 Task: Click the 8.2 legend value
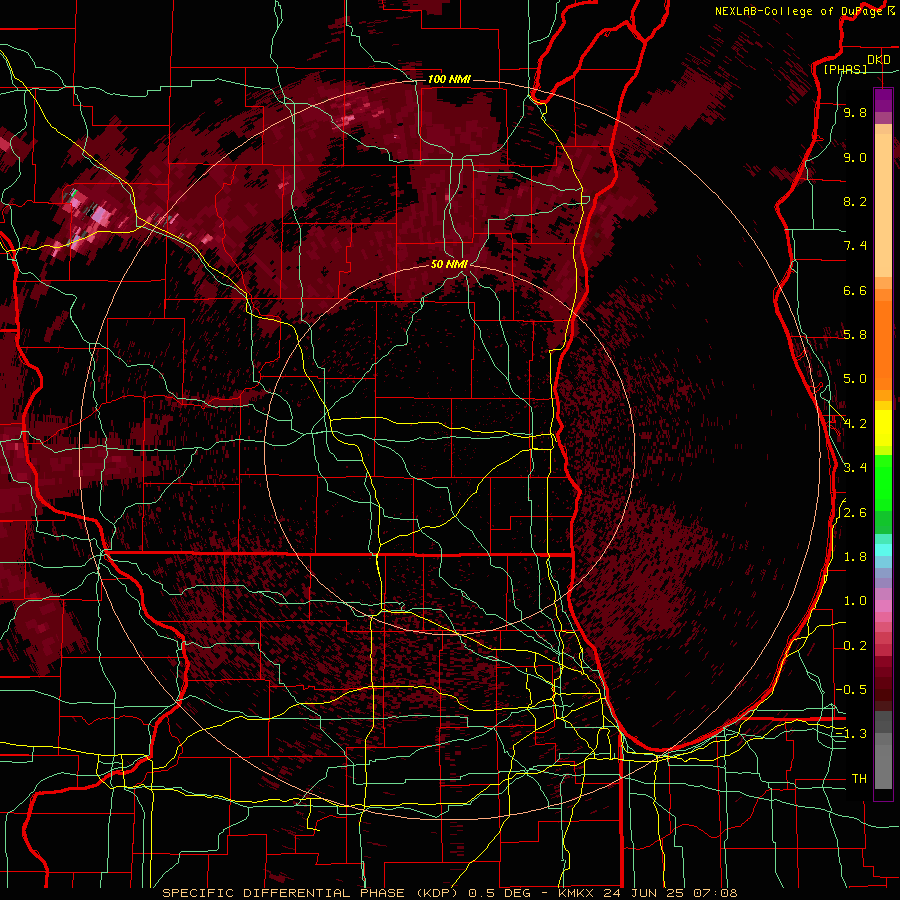[x=855, y=201]
